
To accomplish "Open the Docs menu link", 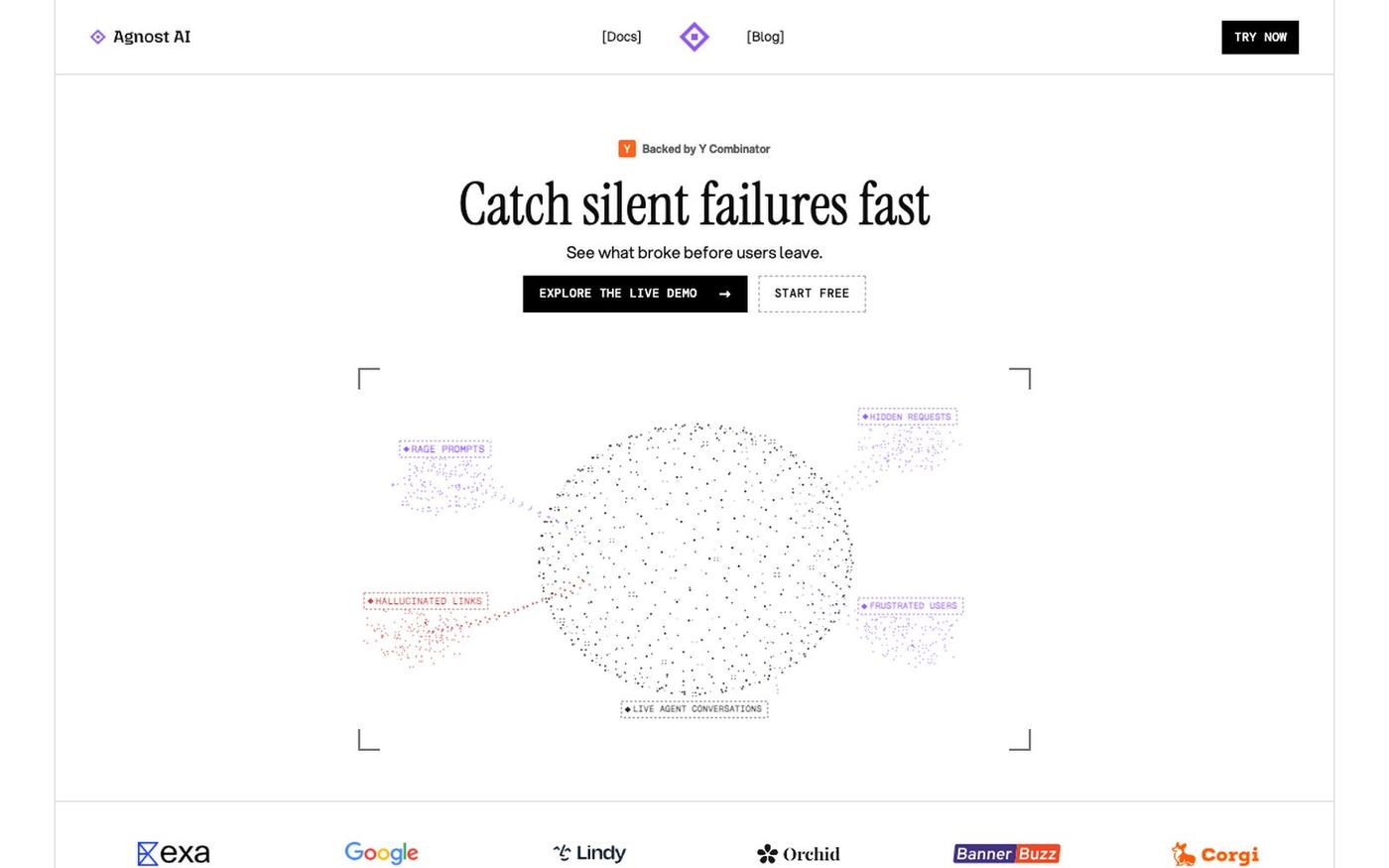I will (x=622, y=37).
